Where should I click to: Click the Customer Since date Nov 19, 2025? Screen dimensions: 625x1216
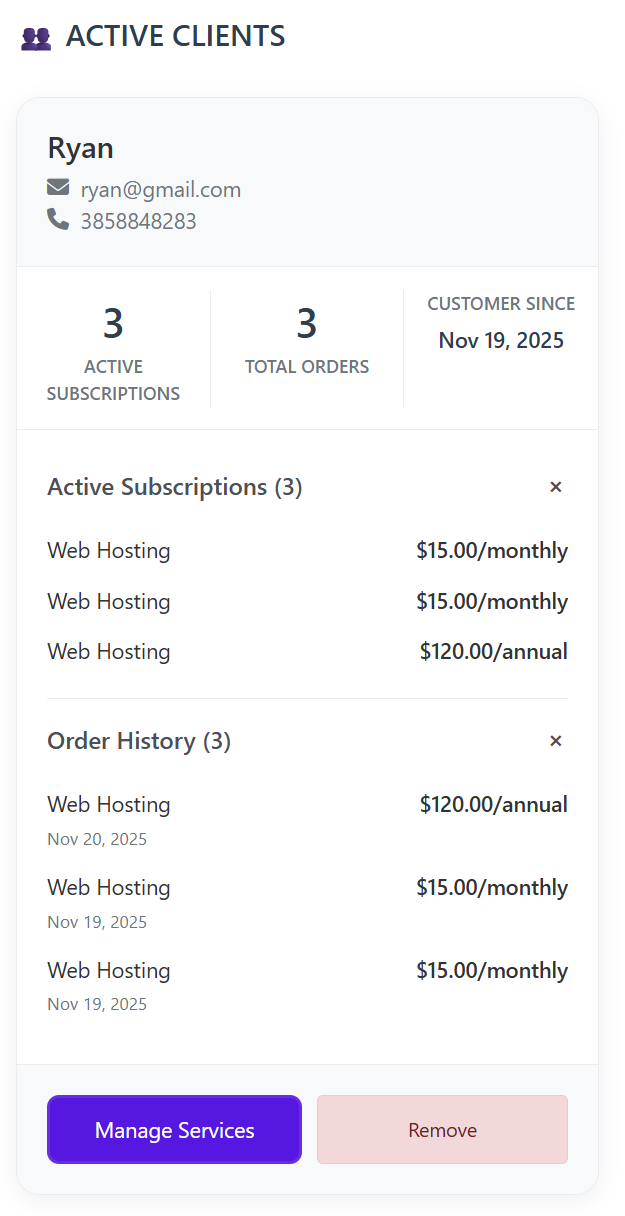501,340
